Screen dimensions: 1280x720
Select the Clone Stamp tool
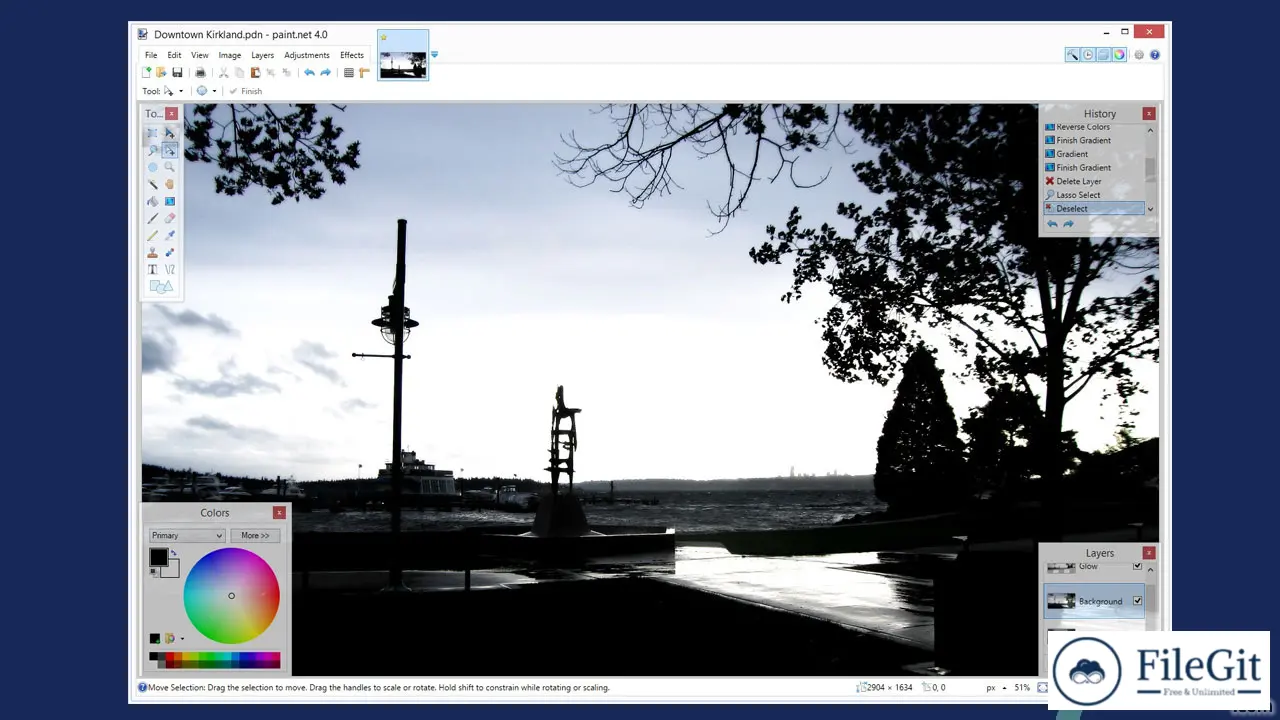(x=152, y=252)
